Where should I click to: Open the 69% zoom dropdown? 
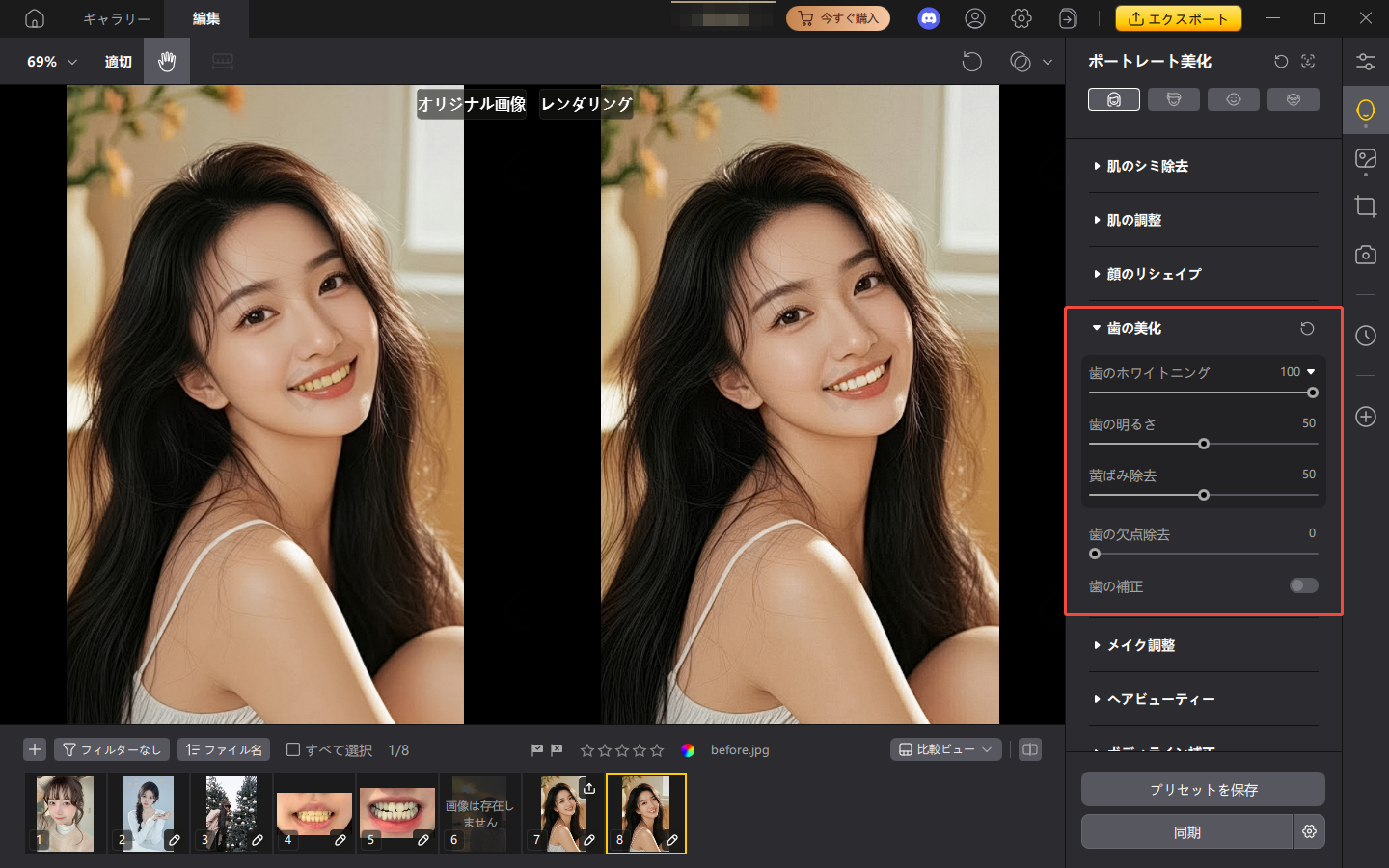52,62
